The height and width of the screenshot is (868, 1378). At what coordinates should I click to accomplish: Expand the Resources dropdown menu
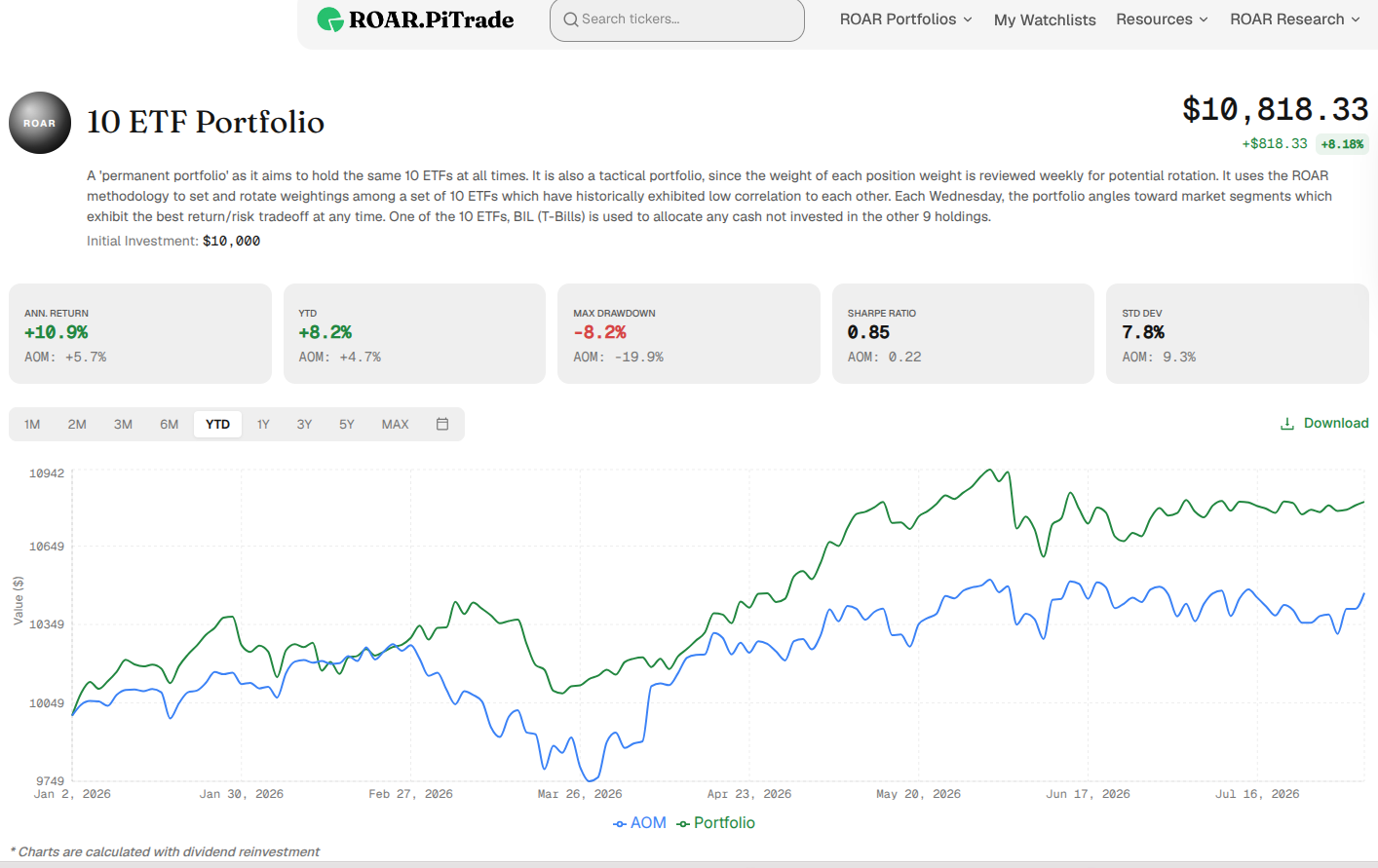coord(1163,19)
